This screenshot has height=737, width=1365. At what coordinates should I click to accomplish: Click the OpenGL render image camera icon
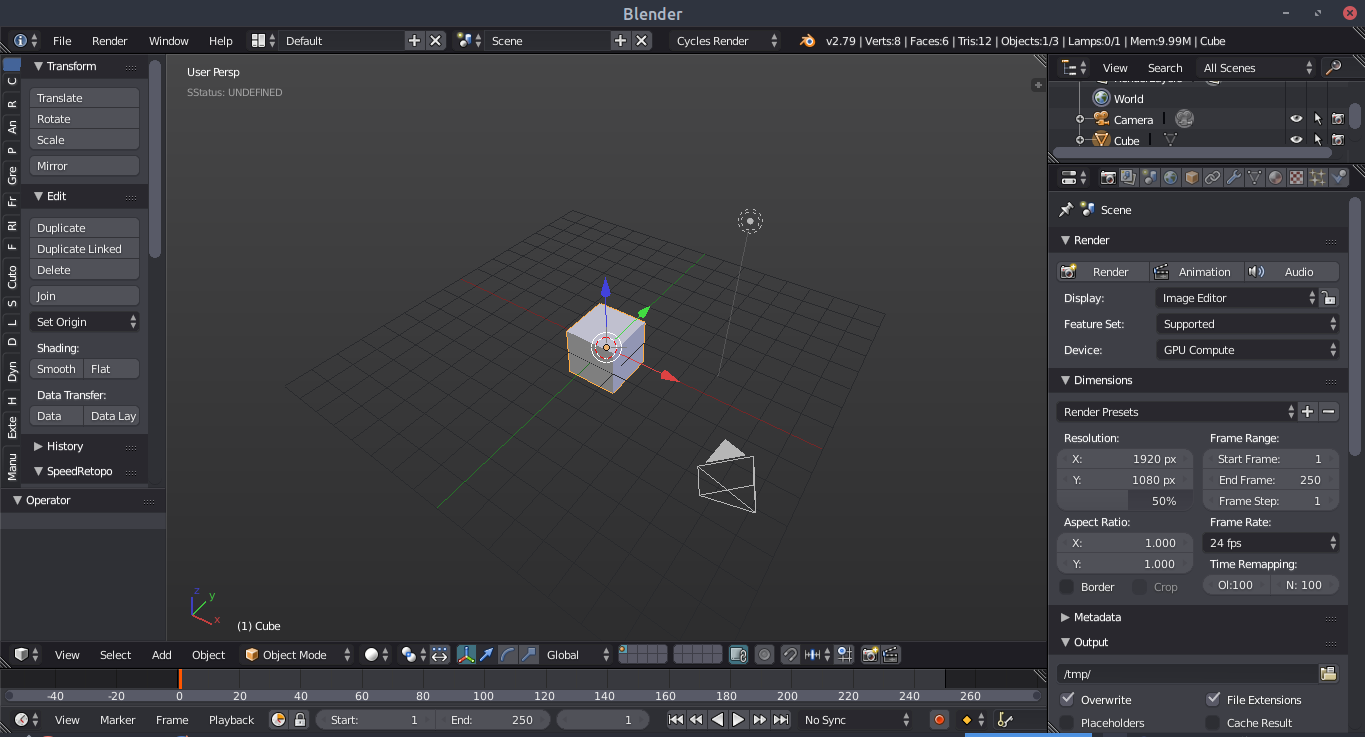click(870, 655)
